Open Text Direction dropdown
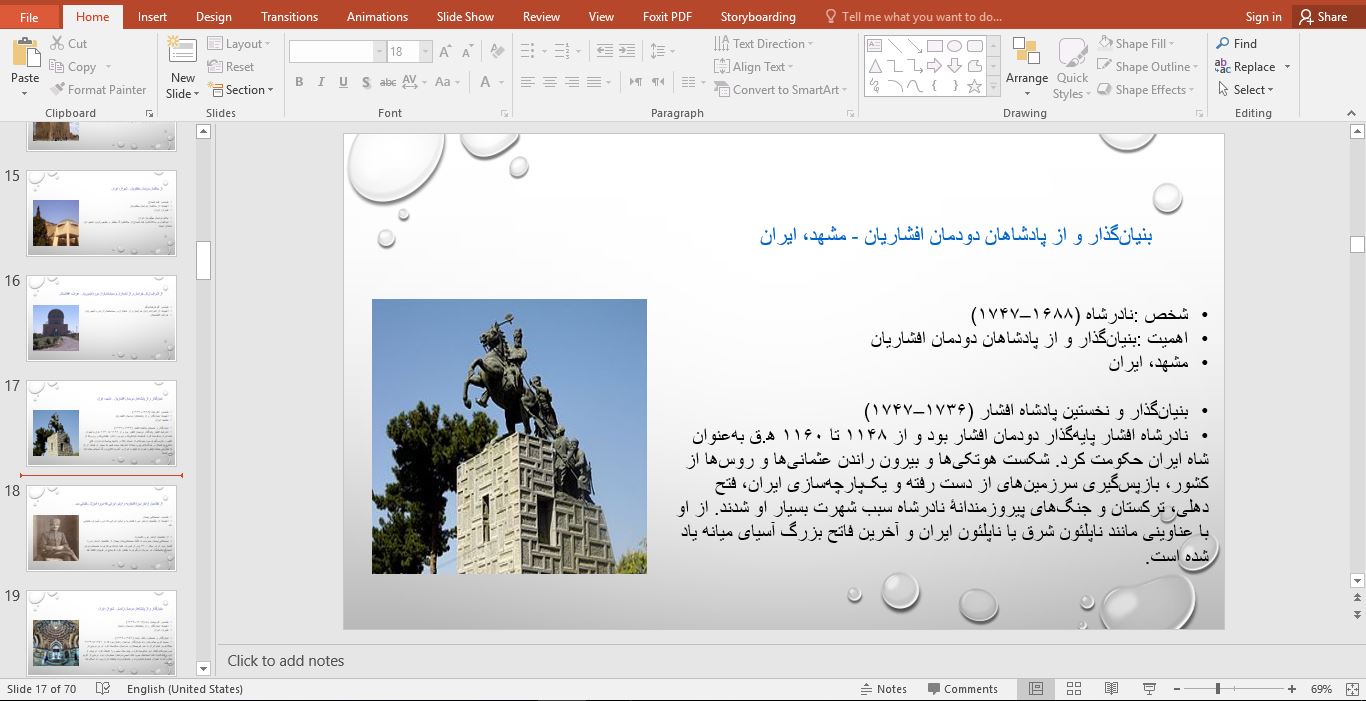 [x=764, y=44]
